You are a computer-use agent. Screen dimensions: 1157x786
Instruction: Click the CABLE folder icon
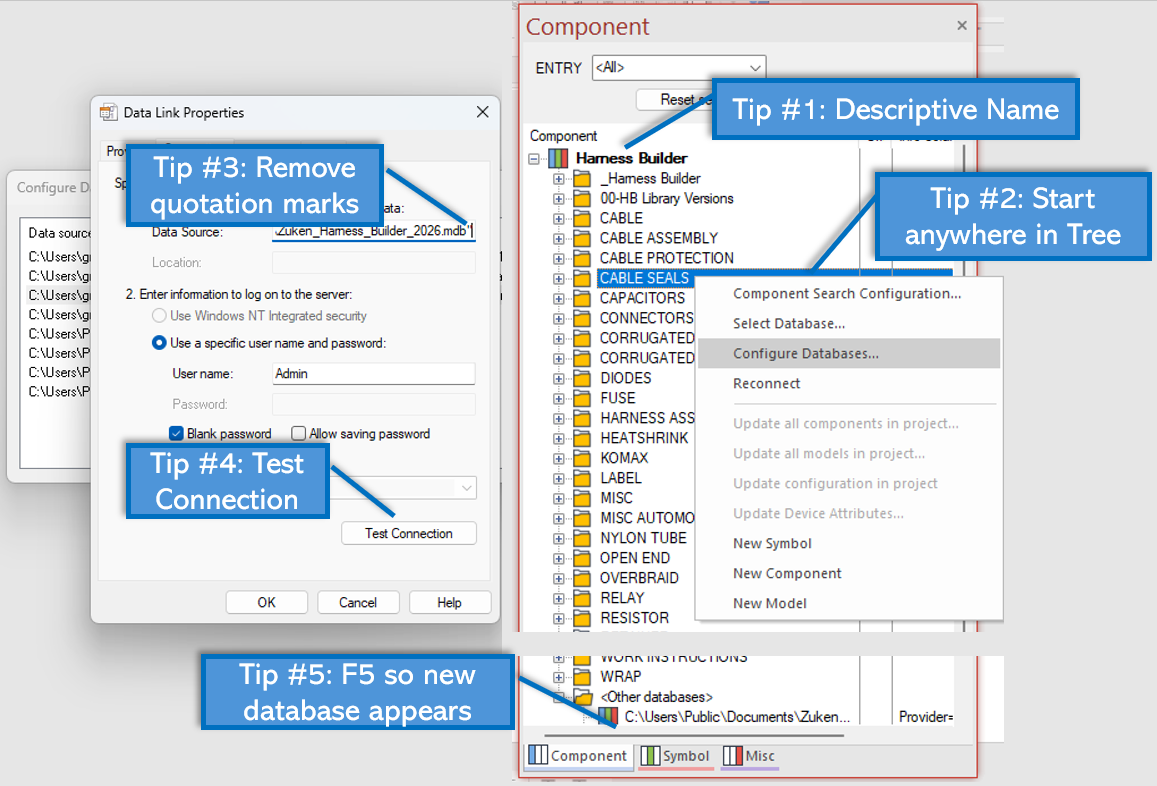click(582, 218)
